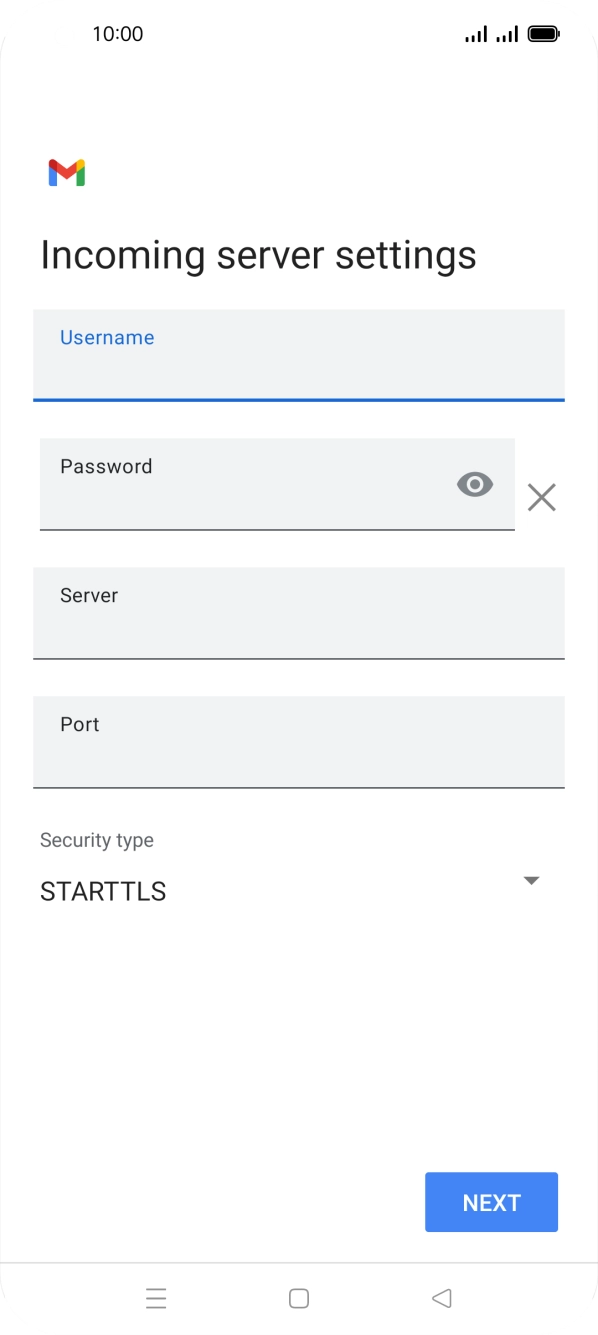598x1335 pixels.
Task: Tap the Port field
Action: (x=299, y=742)
